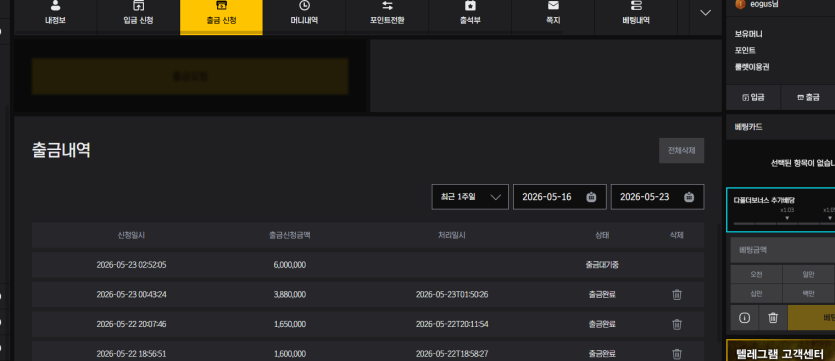Click the 상태 column header

tap(602, 235)
